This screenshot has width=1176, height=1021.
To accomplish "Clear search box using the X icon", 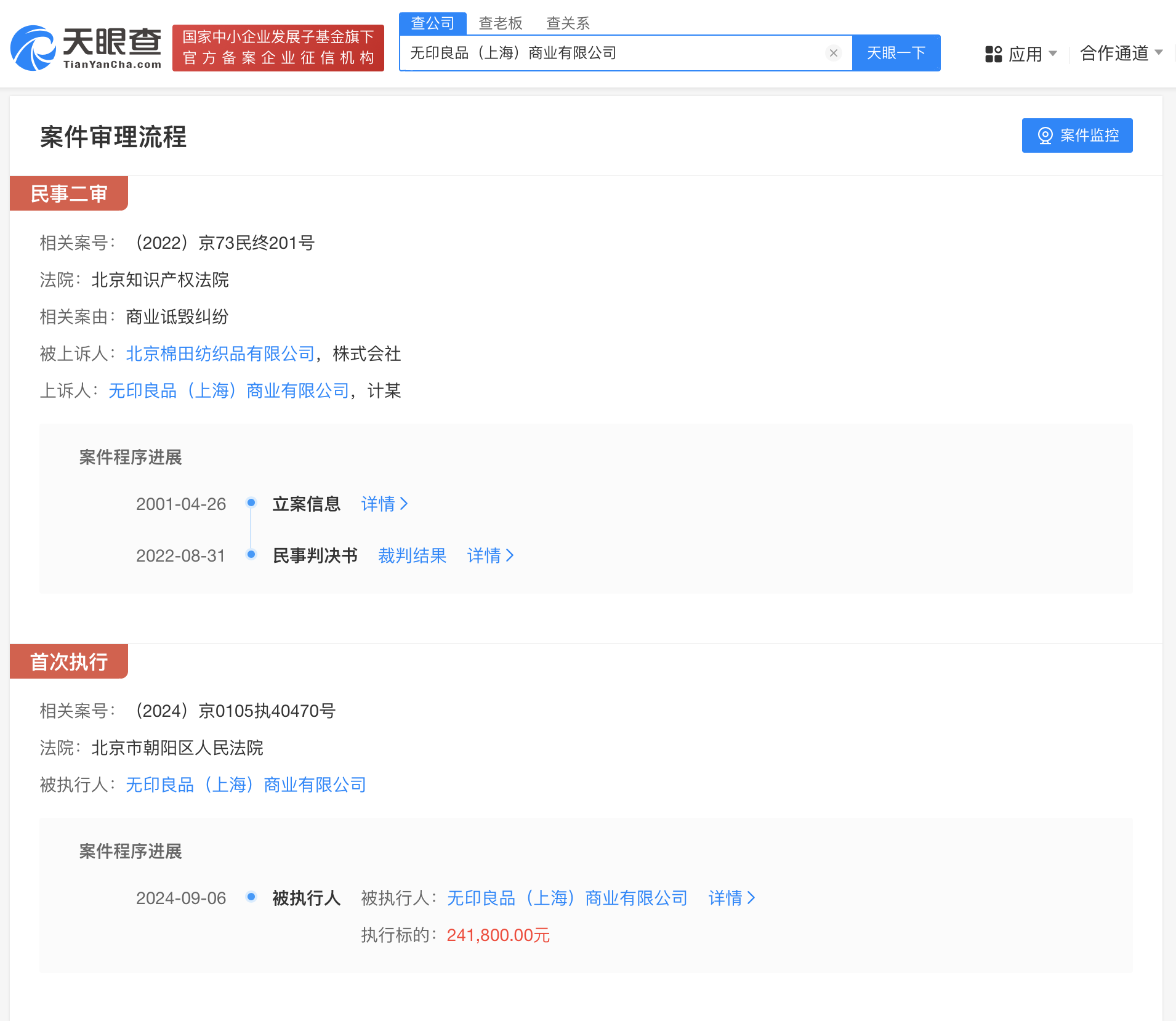I will pos(833,52).
